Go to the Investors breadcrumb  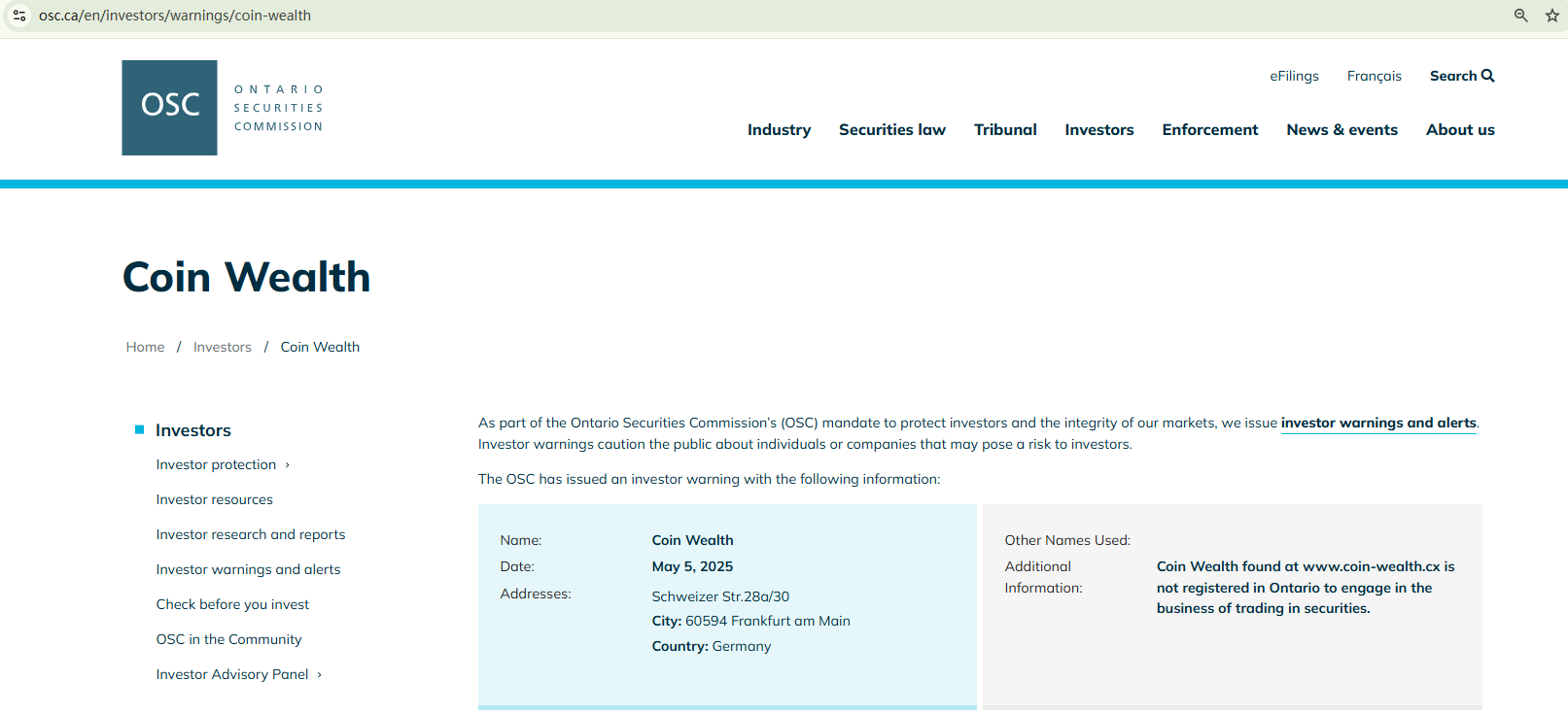point(223,347)
